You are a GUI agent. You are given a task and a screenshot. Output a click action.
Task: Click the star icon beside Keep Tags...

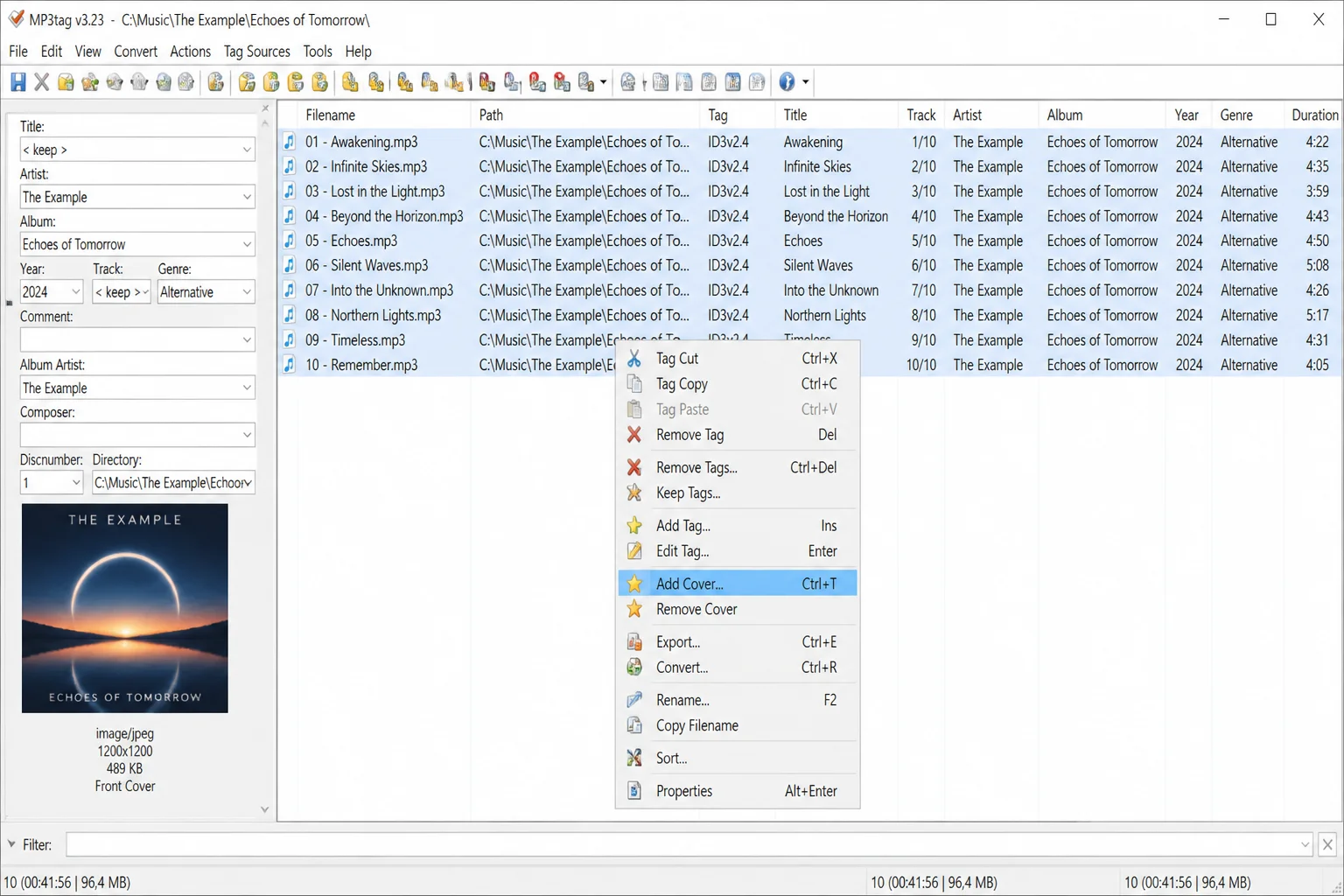pyautogui.click(x=634, y=493)
